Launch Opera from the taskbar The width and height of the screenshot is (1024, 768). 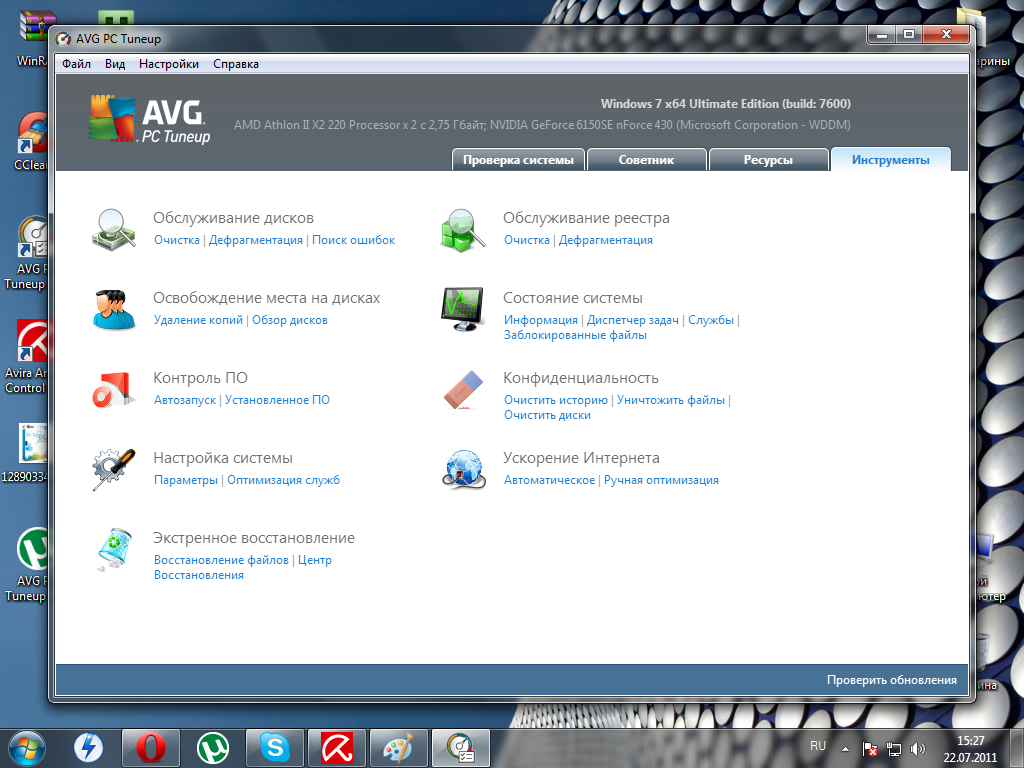coord(151,748)
